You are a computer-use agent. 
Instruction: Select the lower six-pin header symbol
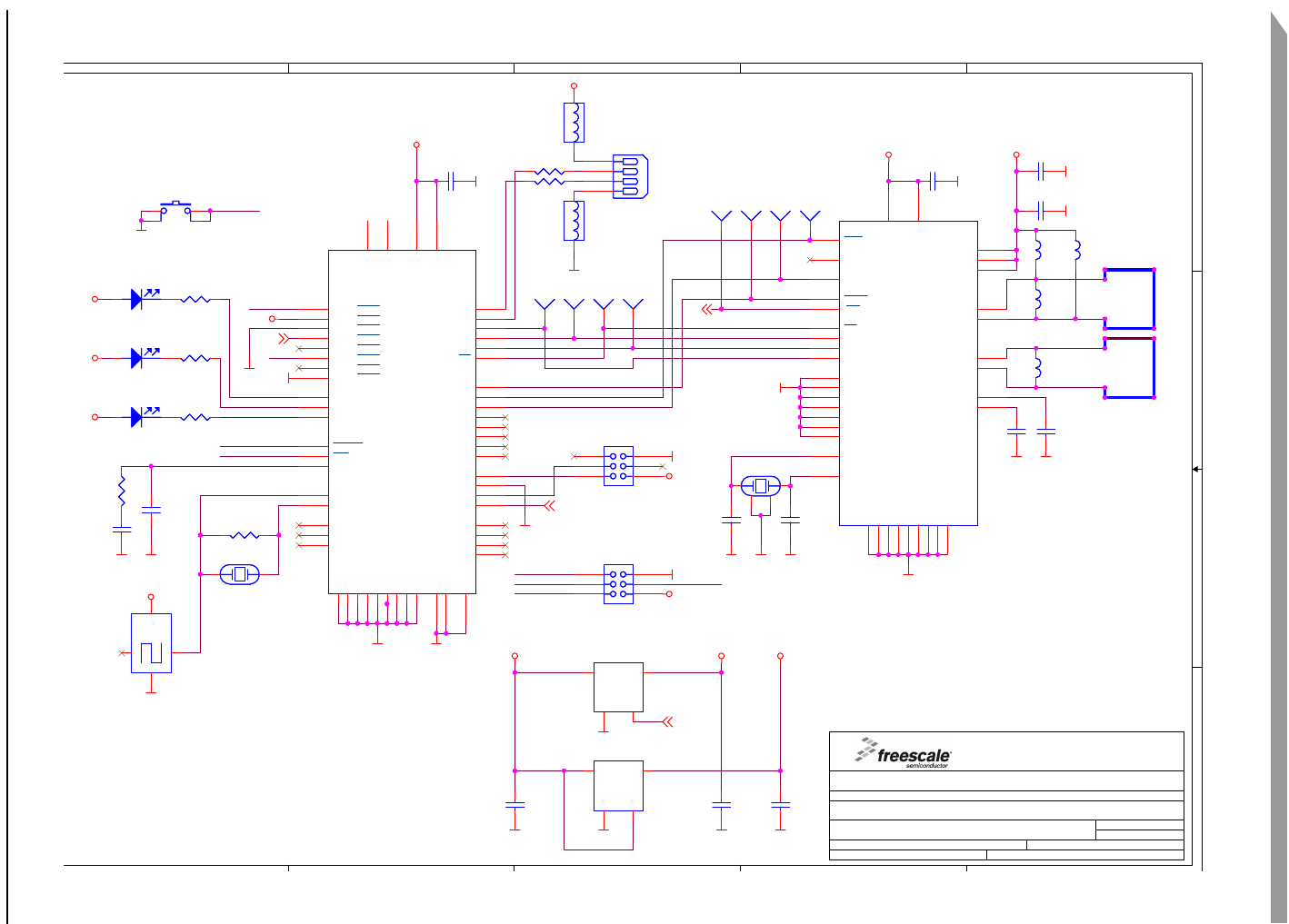(618, 584)
